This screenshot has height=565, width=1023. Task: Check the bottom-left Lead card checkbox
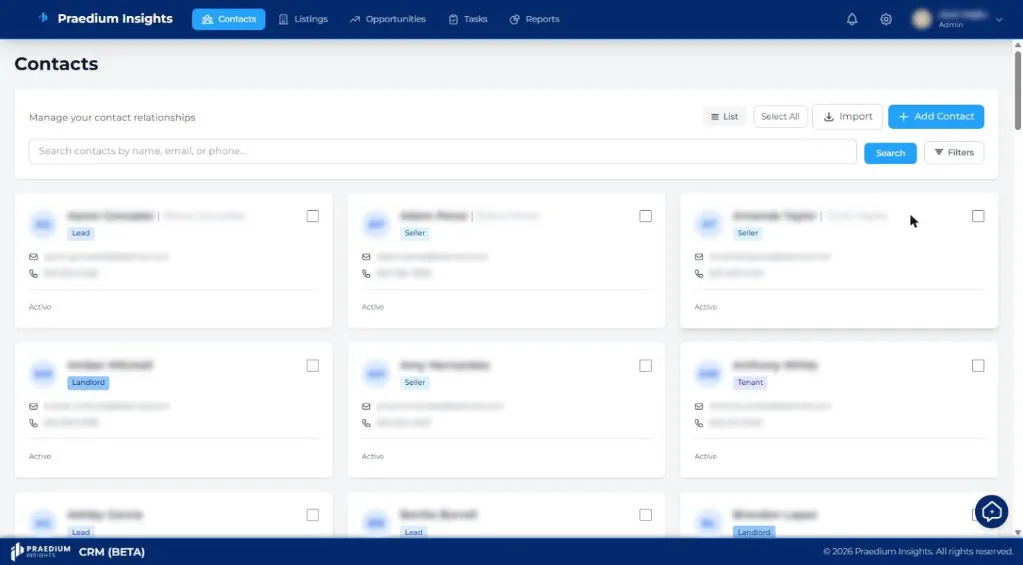pos(313,515)
